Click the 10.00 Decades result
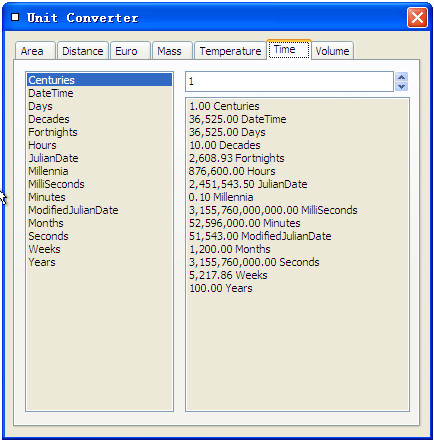The height and width of the screenshot is (442, 434). click(225, 145)
